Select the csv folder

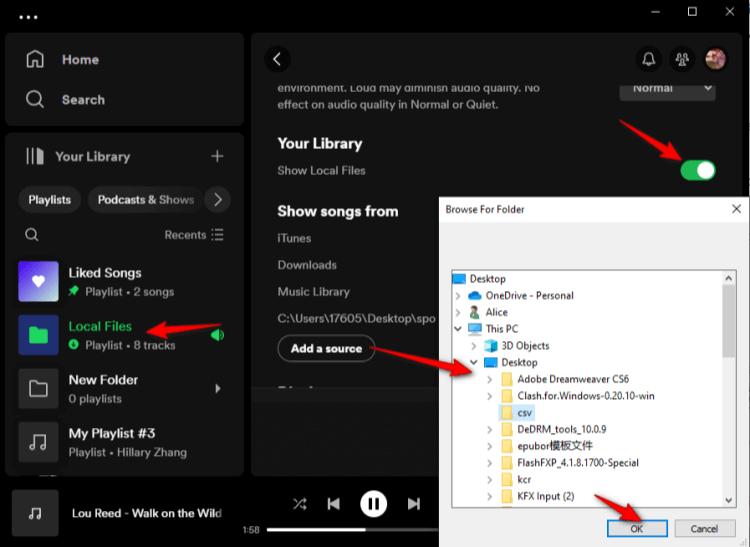(524, 413)
